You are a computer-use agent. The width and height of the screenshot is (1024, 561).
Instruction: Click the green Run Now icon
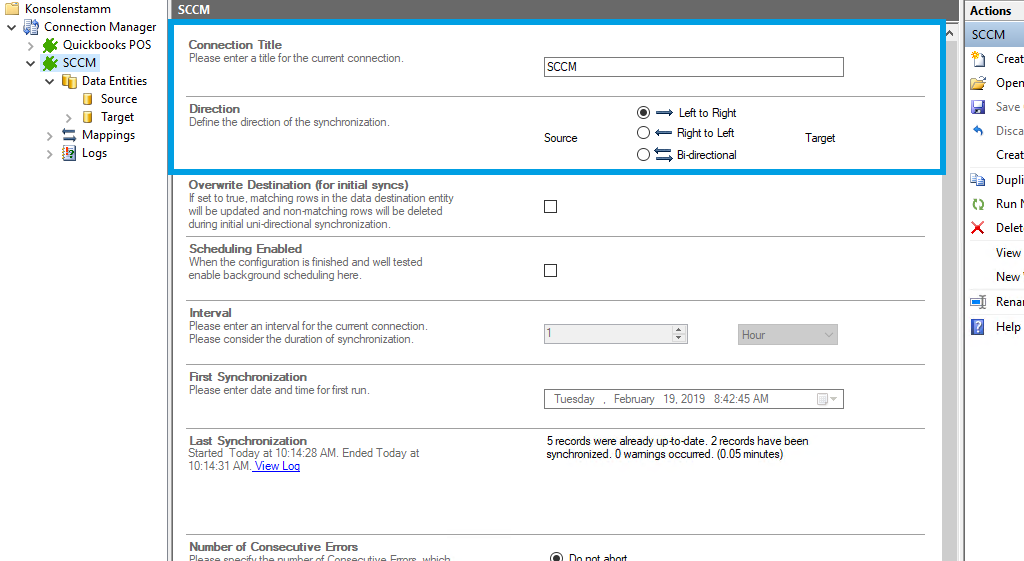pos(979,204)
